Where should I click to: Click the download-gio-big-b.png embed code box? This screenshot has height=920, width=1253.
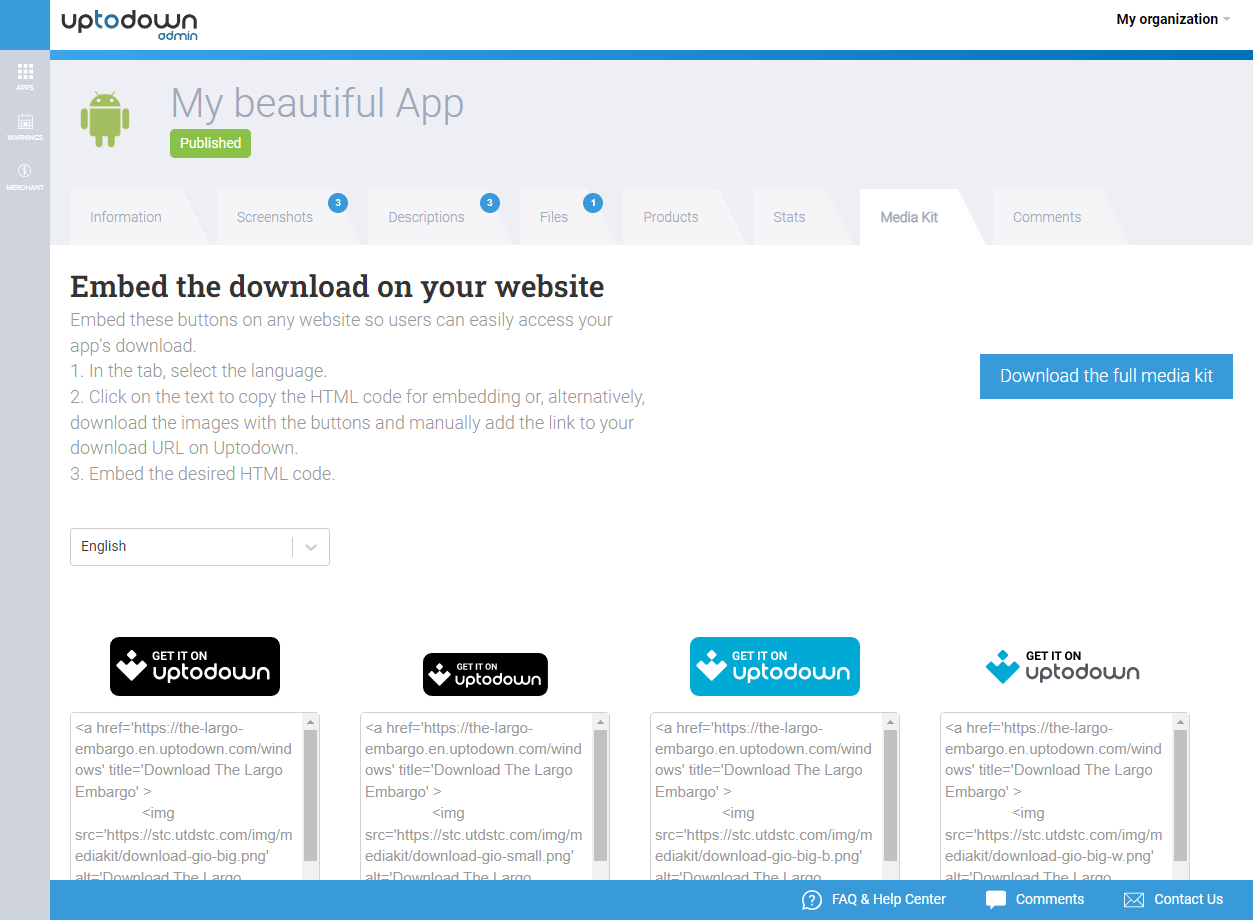pyautogui.click(x=766, y=797)
